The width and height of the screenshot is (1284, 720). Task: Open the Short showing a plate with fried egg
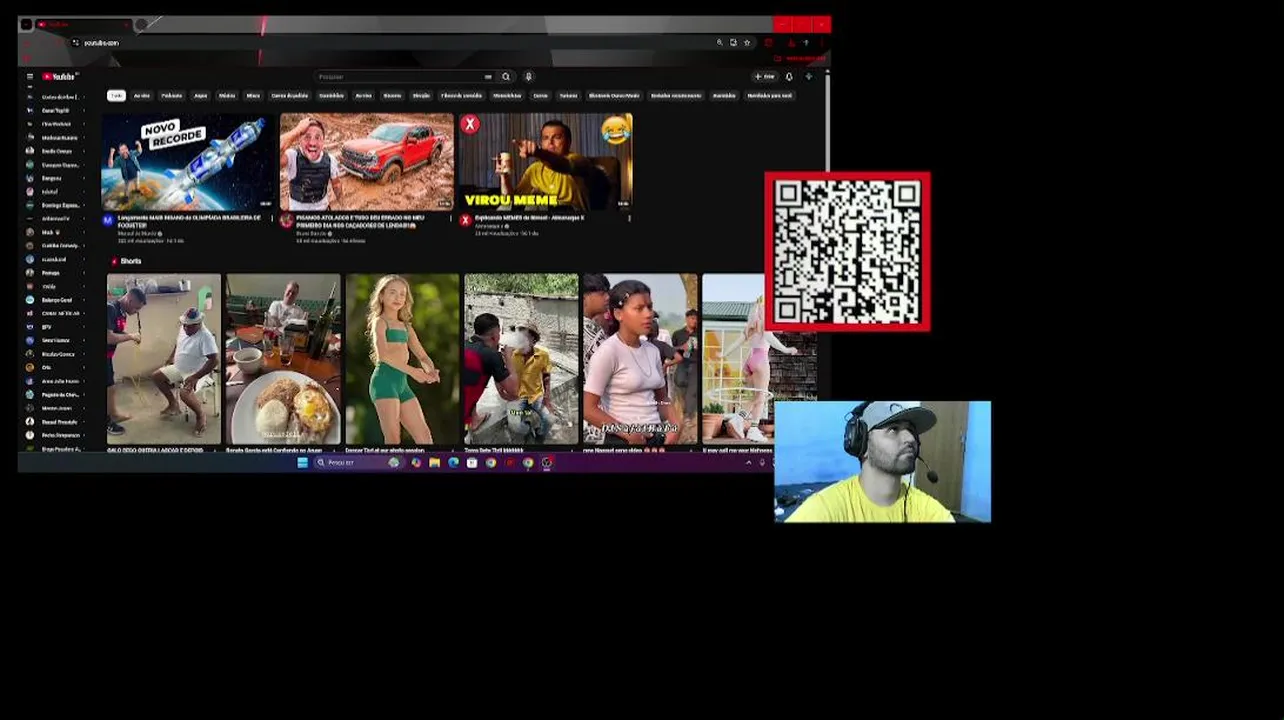(x=283, y=359)
